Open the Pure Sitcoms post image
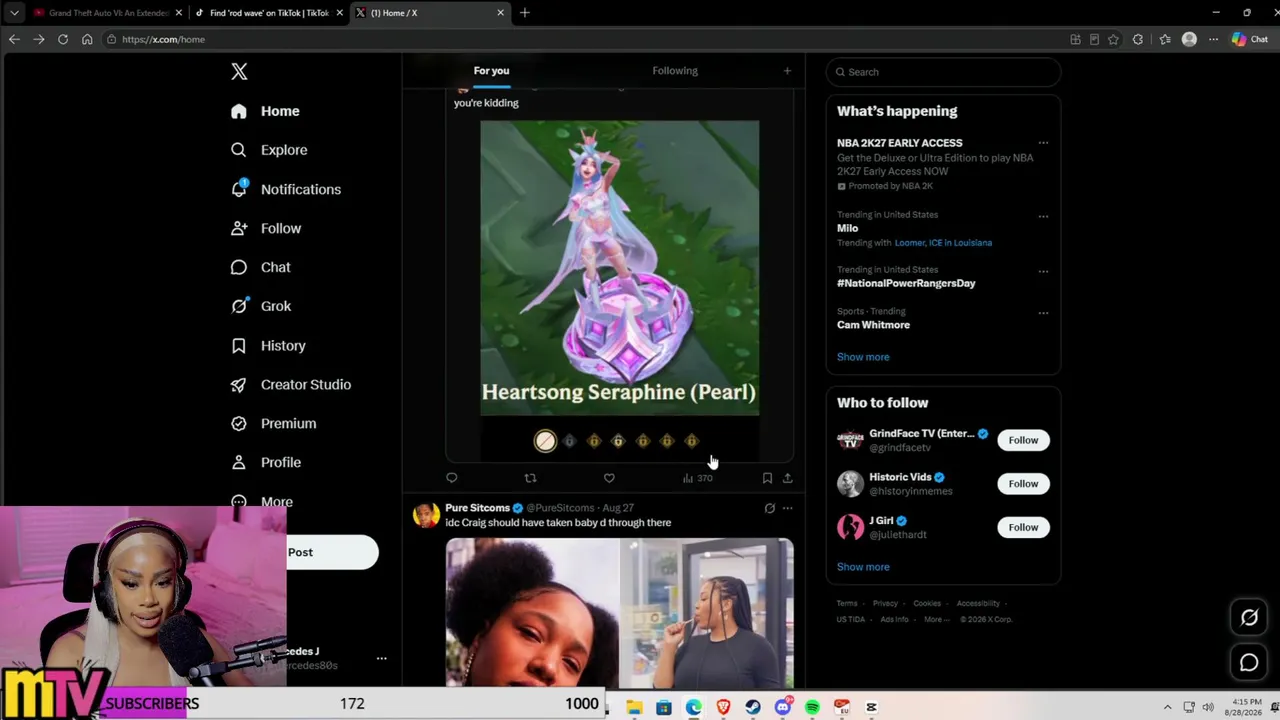 point(620,613)
